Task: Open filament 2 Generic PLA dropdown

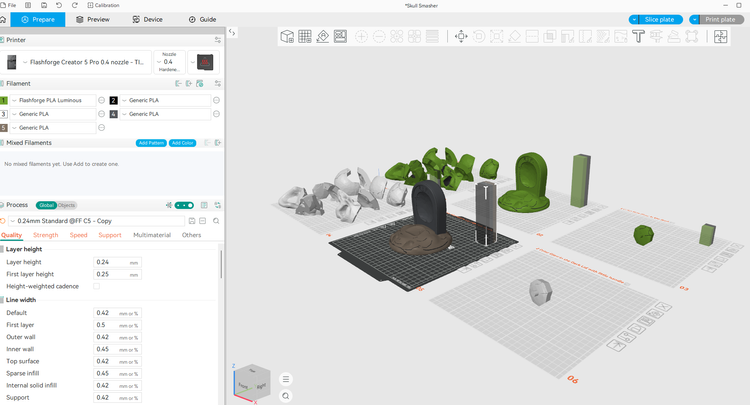Action: pos(165,100)
